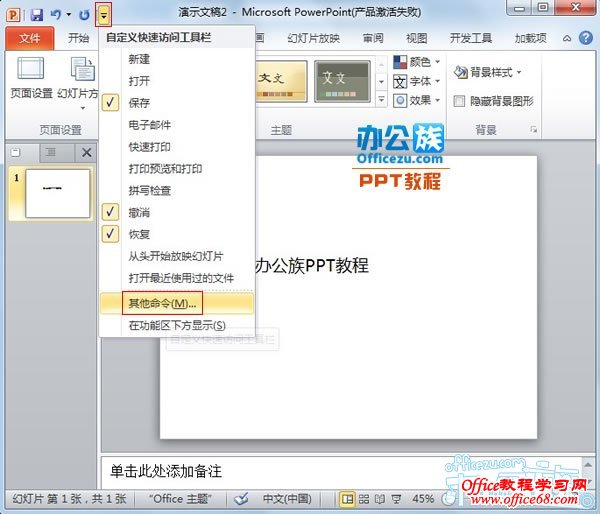Click the PowerPoint application icon in title bar
This screenshot has height=514, width=600.
click(x=13, y=15)
